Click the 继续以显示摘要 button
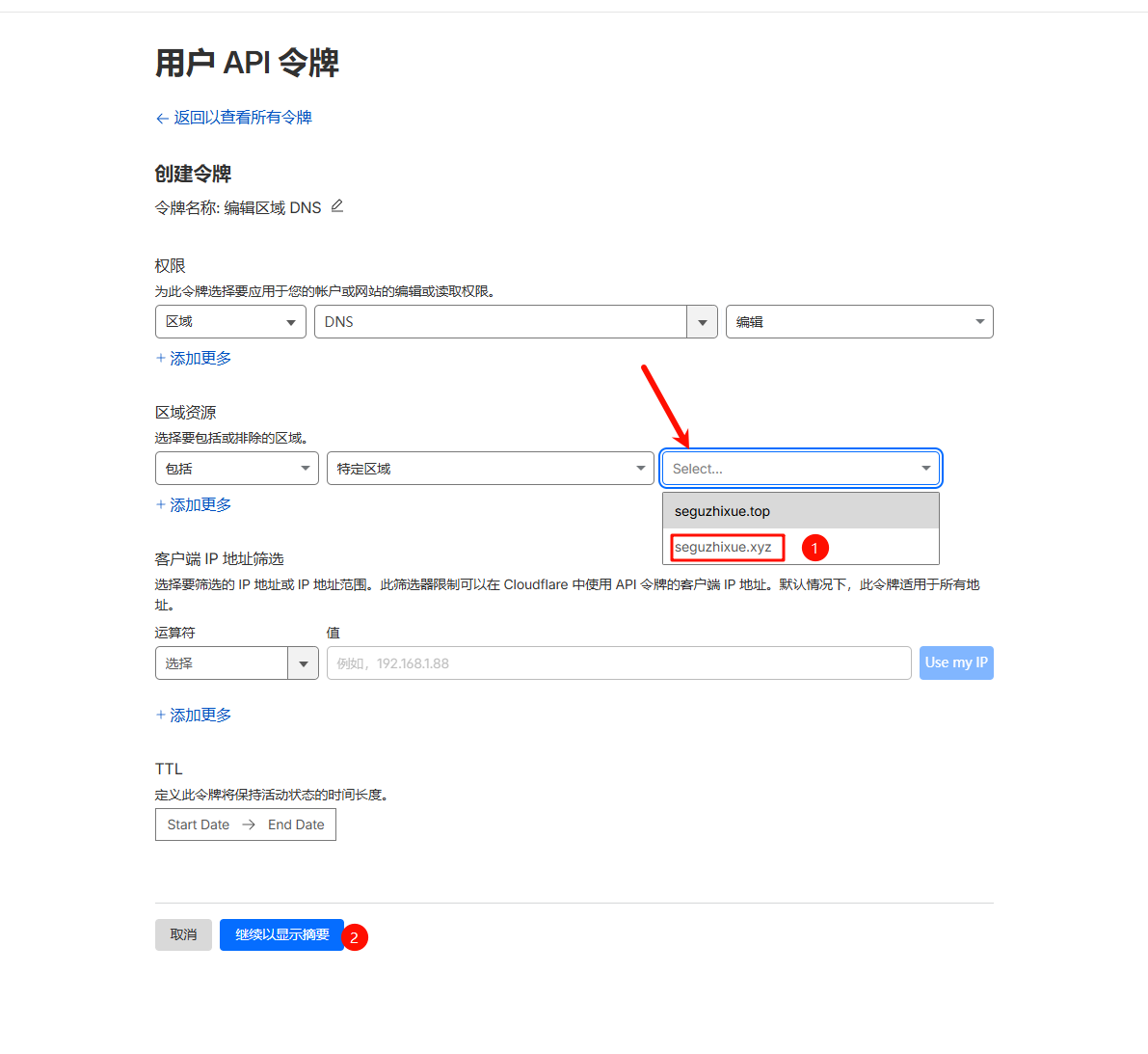The image size is (1148, 1054). click(x=281, y=934)
